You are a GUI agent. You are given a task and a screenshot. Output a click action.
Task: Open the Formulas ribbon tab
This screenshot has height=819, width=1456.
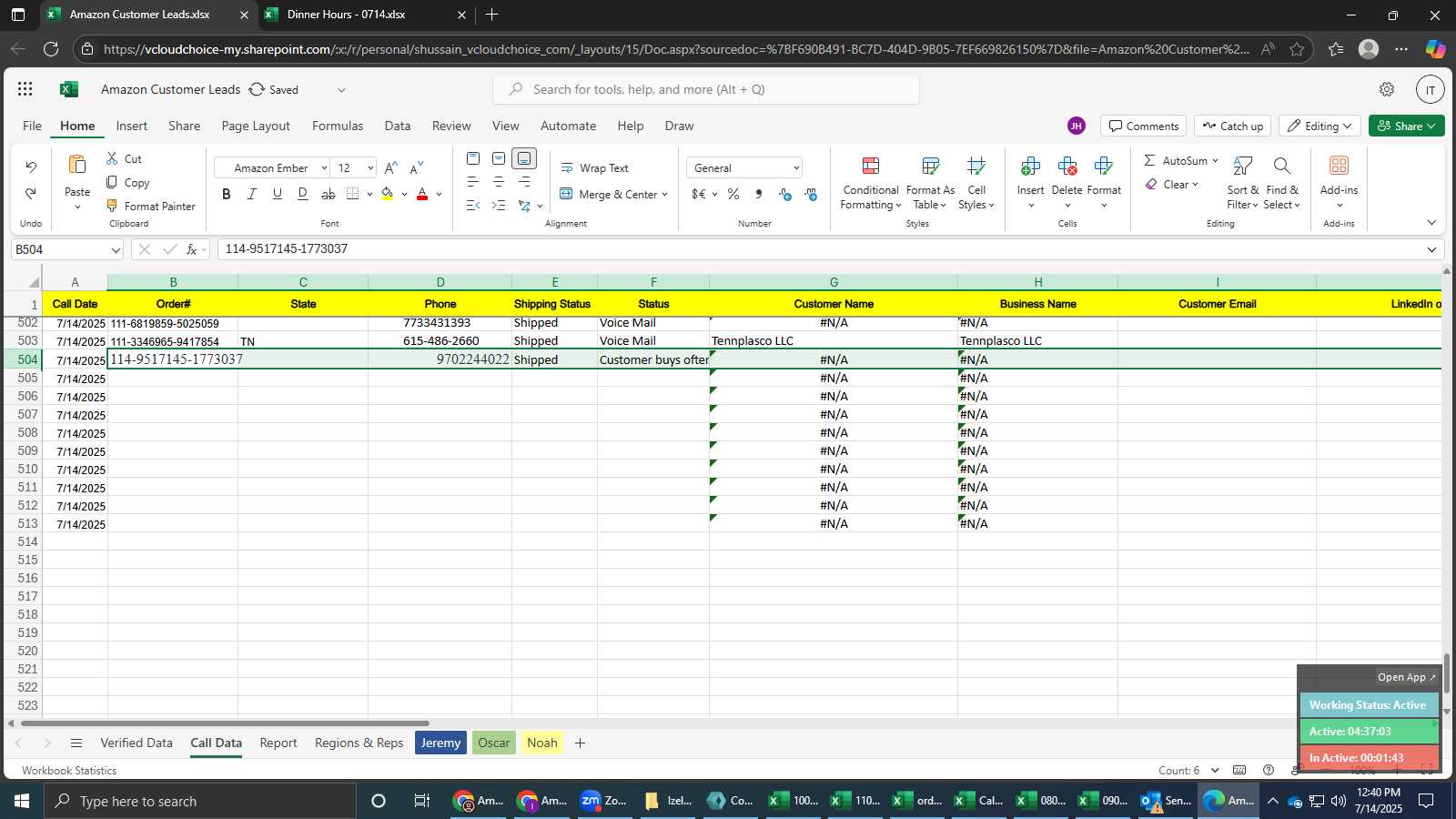(338, 126)
